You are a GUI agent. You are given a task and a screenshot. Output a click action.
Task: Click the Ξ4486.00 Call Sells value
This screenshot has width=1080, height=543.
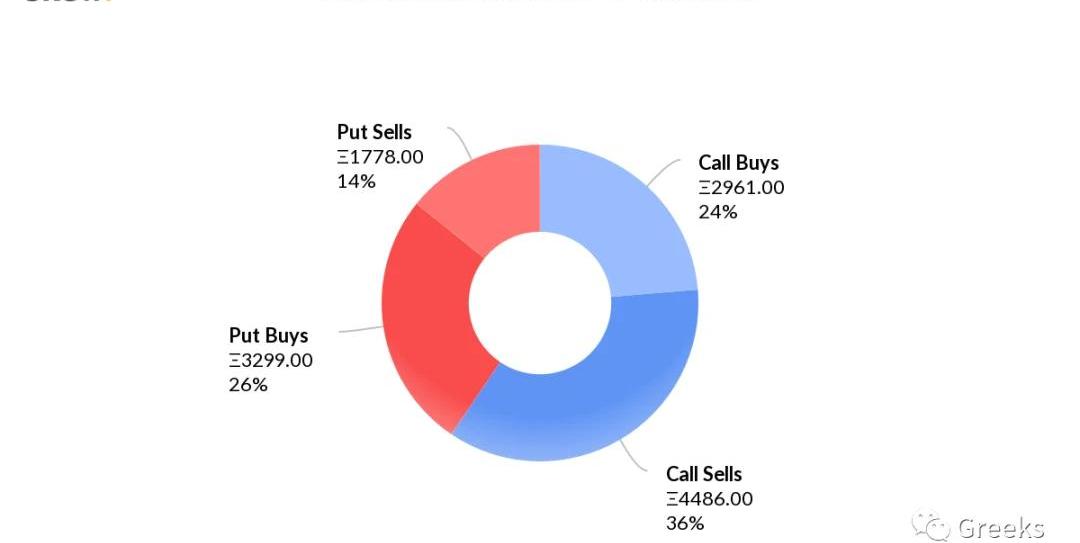coord(709,499)
